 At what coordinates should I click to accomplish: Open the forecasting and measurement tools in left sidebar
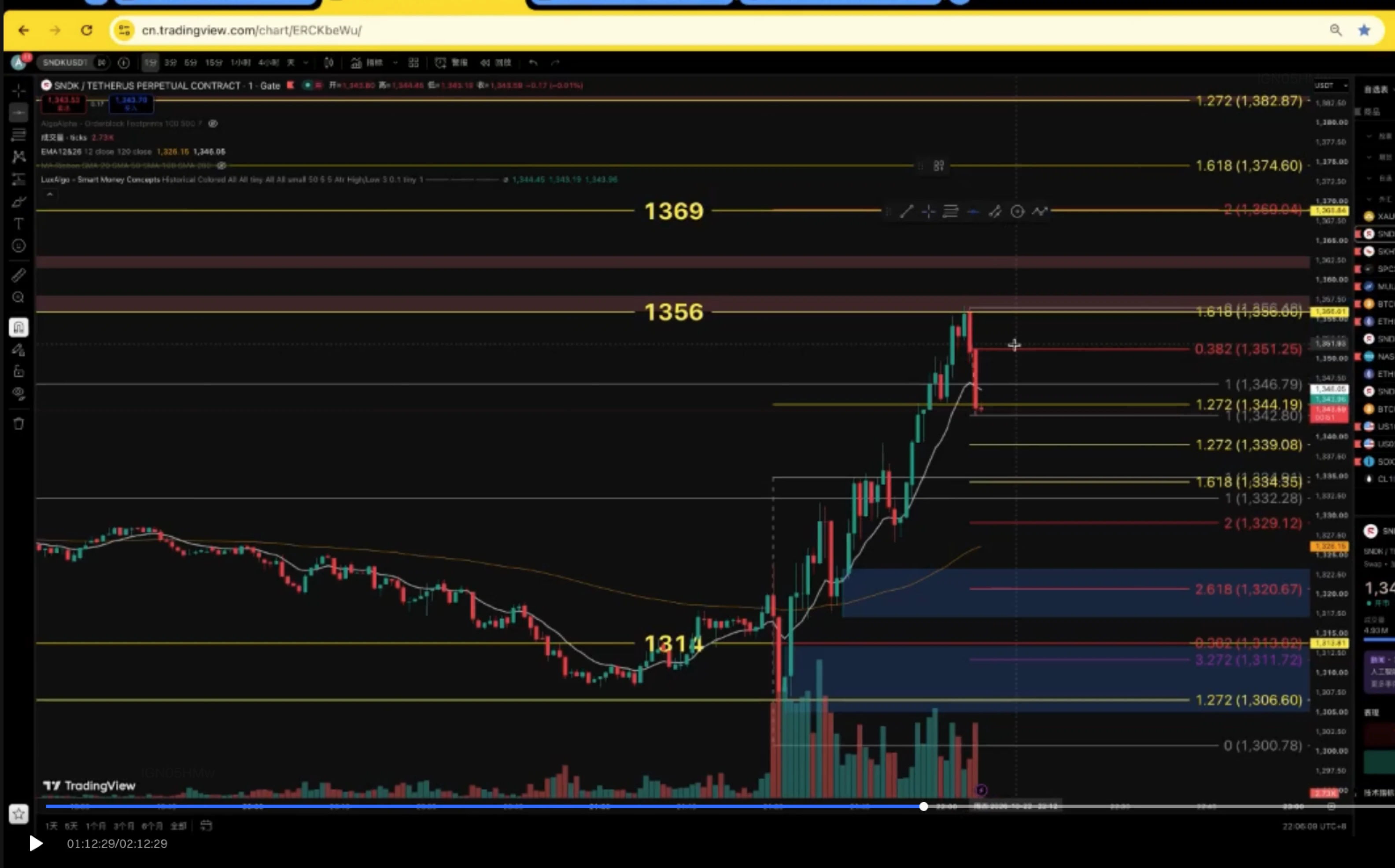(x=18, y=179)
